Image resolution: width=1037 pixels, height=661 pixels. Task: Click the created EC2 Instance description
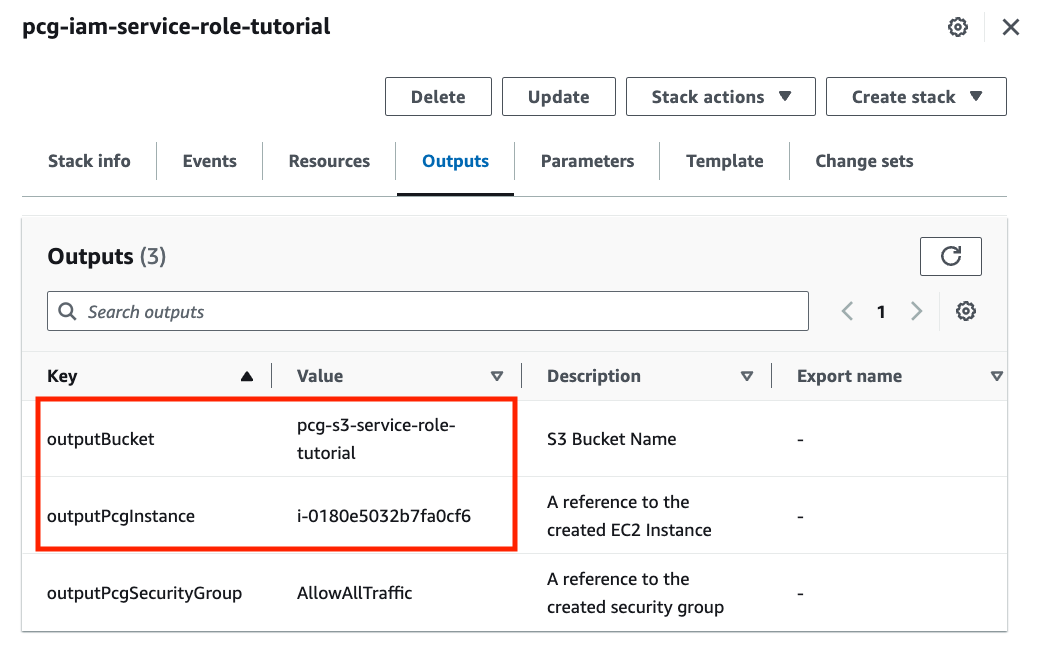(x=629, y=516)
